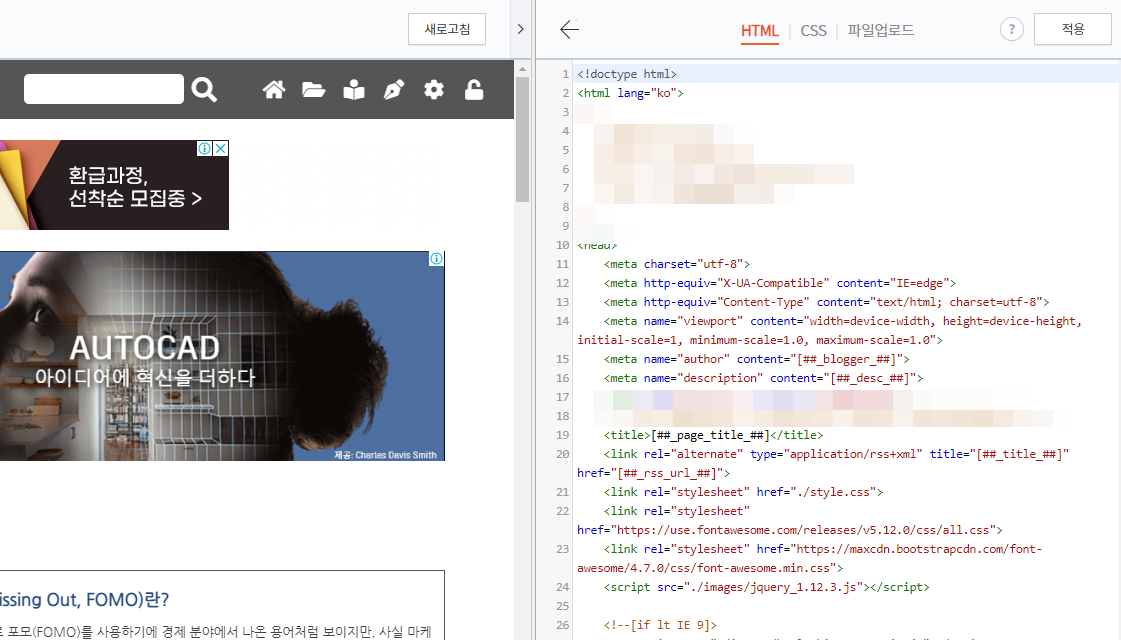Image resolution: width=1121 pixels, height=640 pixels.
Task: Open the question mark help icon
Action: tap(1012, 29)
